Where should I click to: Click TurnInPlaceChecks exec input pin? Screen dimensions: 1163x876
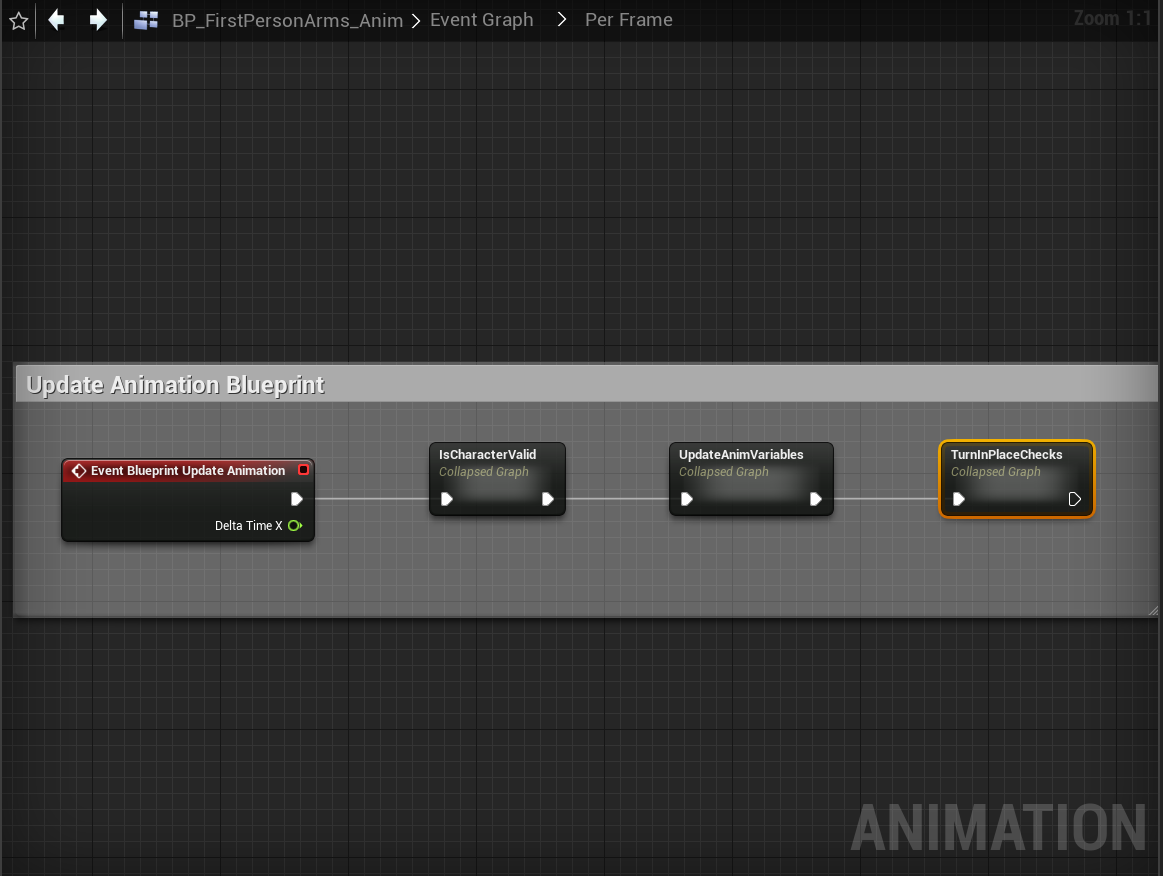[959, 499]
